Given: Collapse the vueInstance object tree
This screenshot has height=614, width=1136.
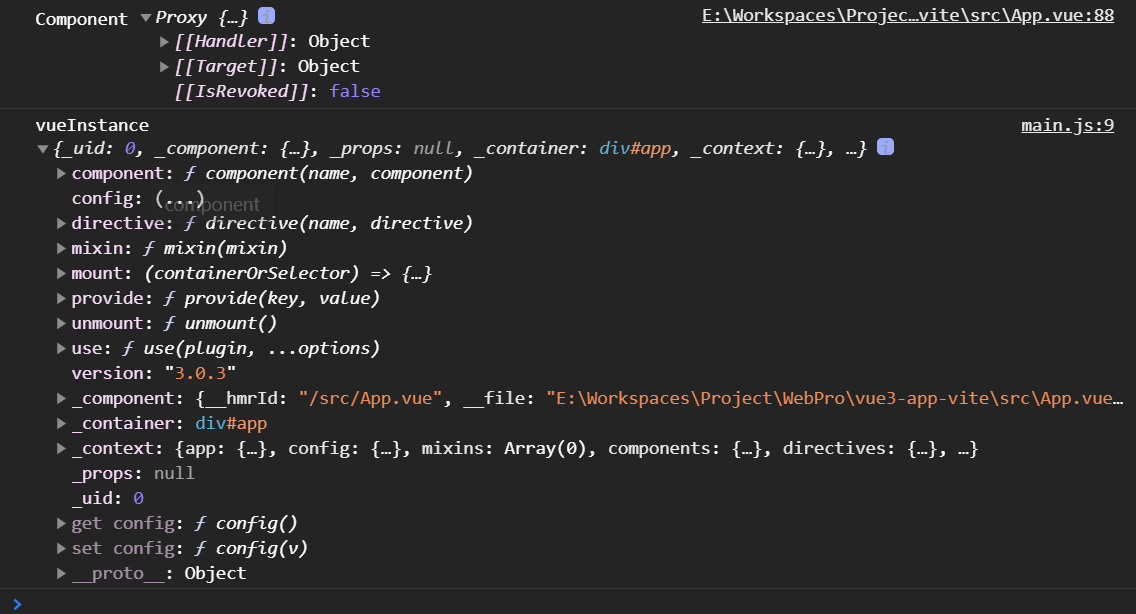Looking at the screenshot, I should pyautogui.click(x=42, y=149).
